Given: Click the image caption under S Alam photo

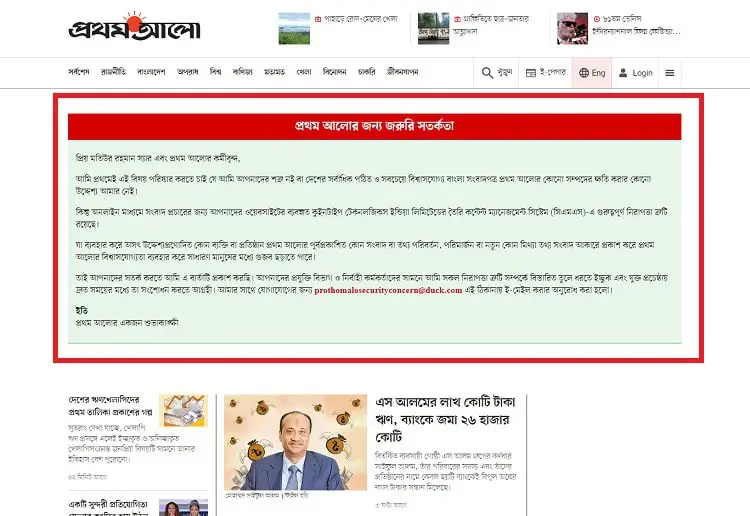Looking at the screenshot, I should (x=267, y=495).
